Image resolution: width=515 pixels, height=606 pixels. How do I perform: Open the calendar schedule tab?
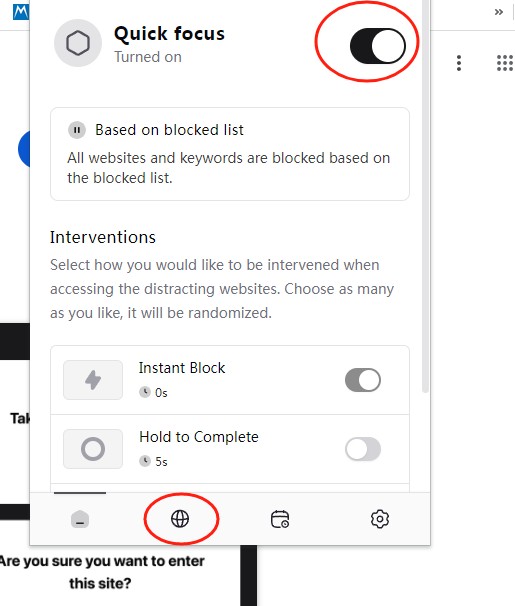pos(280,519)
